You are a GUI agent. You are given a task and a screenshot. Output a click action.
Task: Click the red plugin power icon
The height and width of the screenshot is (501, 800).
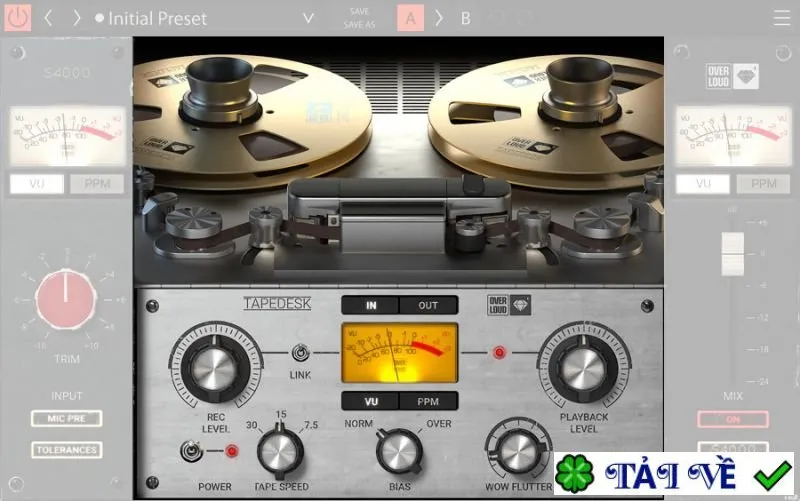click(x=18, y=18)
